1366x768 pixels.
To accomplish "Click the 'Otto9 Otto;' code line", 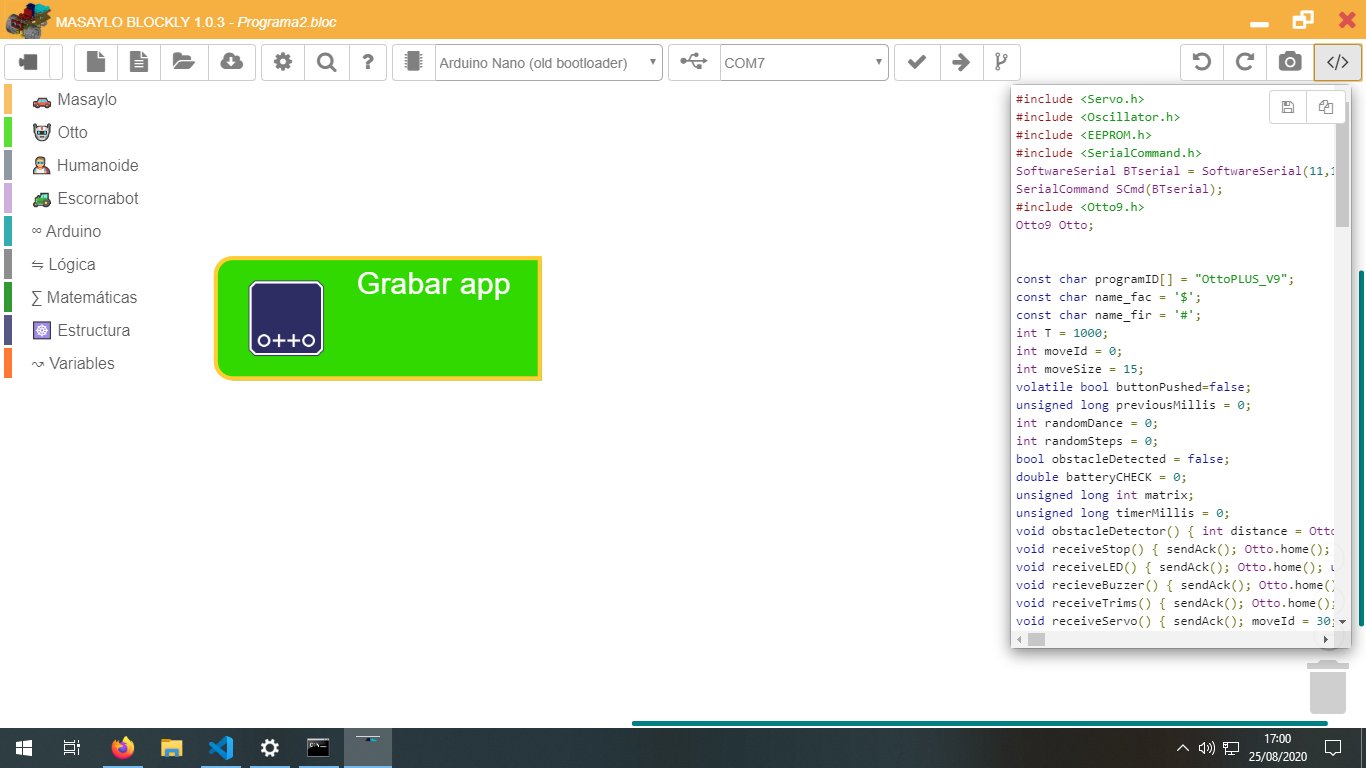I will point(1055,225).
